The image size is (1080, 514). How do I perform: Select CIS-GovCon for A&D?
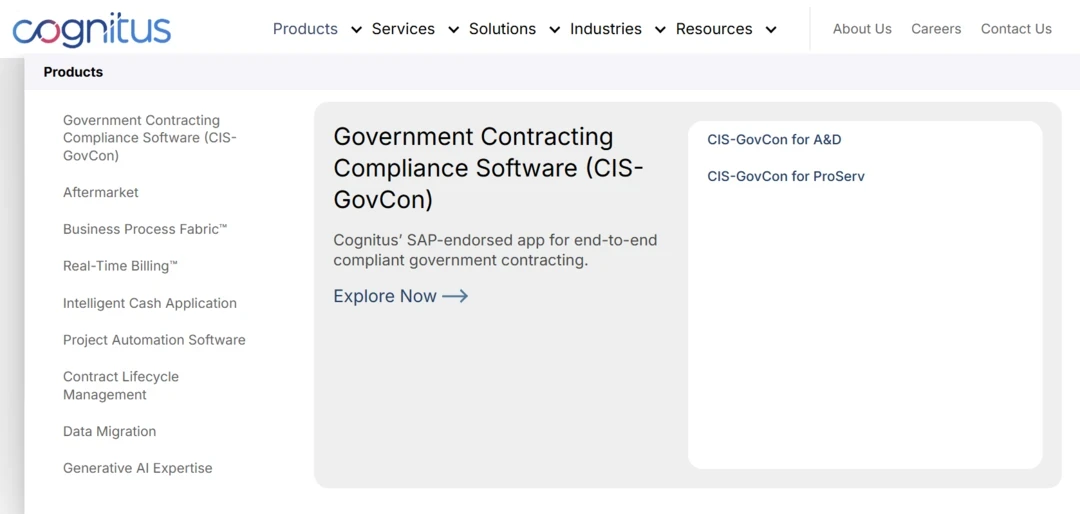point(774,140)
